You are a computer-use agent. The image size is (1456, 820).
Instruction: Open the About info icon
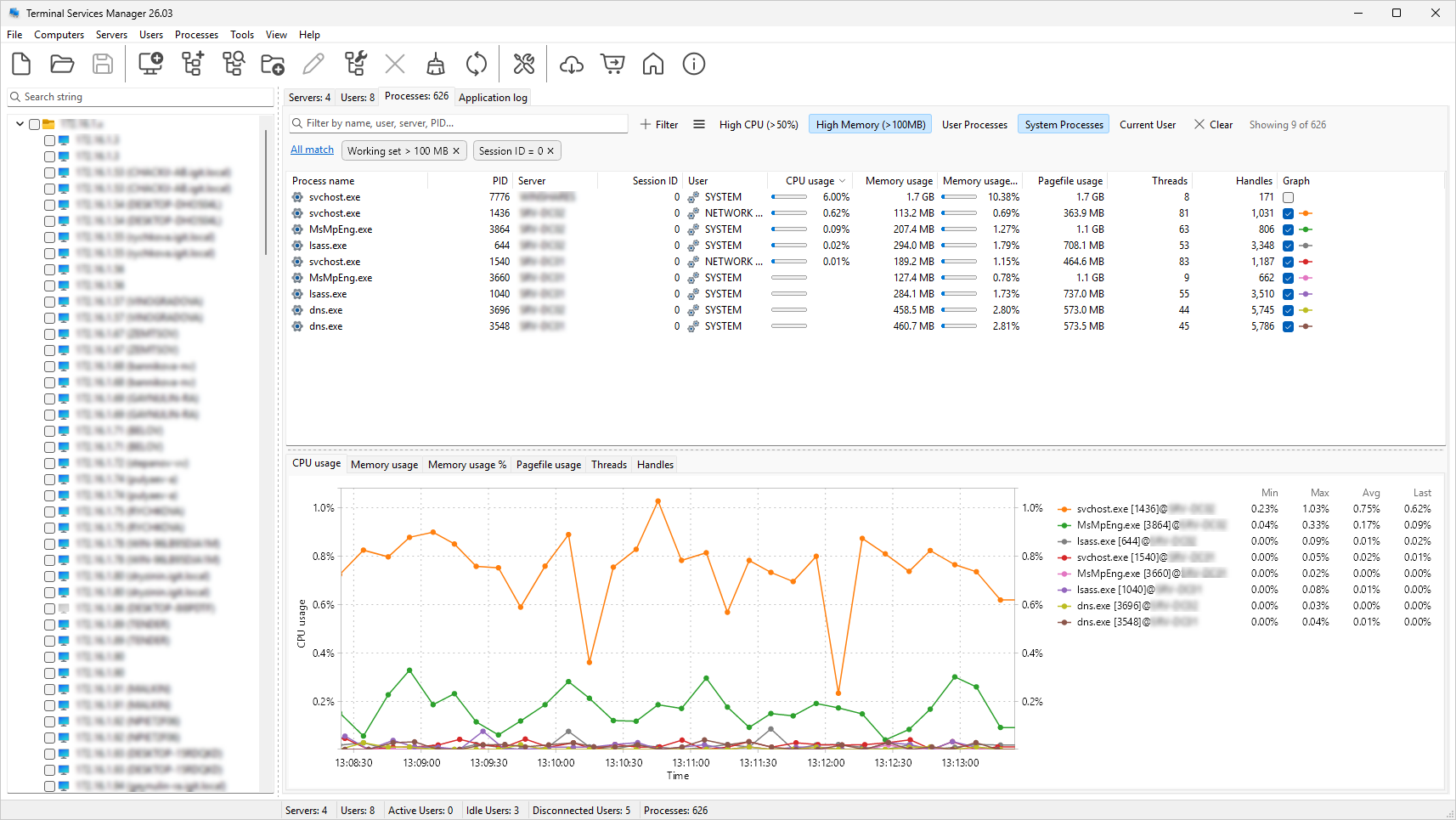point(694,64)
